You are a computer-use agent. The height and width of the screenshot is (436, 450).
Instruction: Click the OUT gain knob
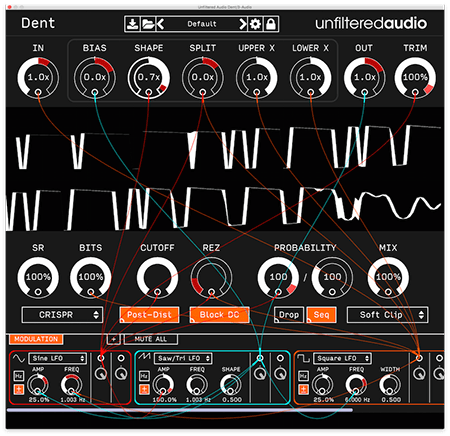364,77
